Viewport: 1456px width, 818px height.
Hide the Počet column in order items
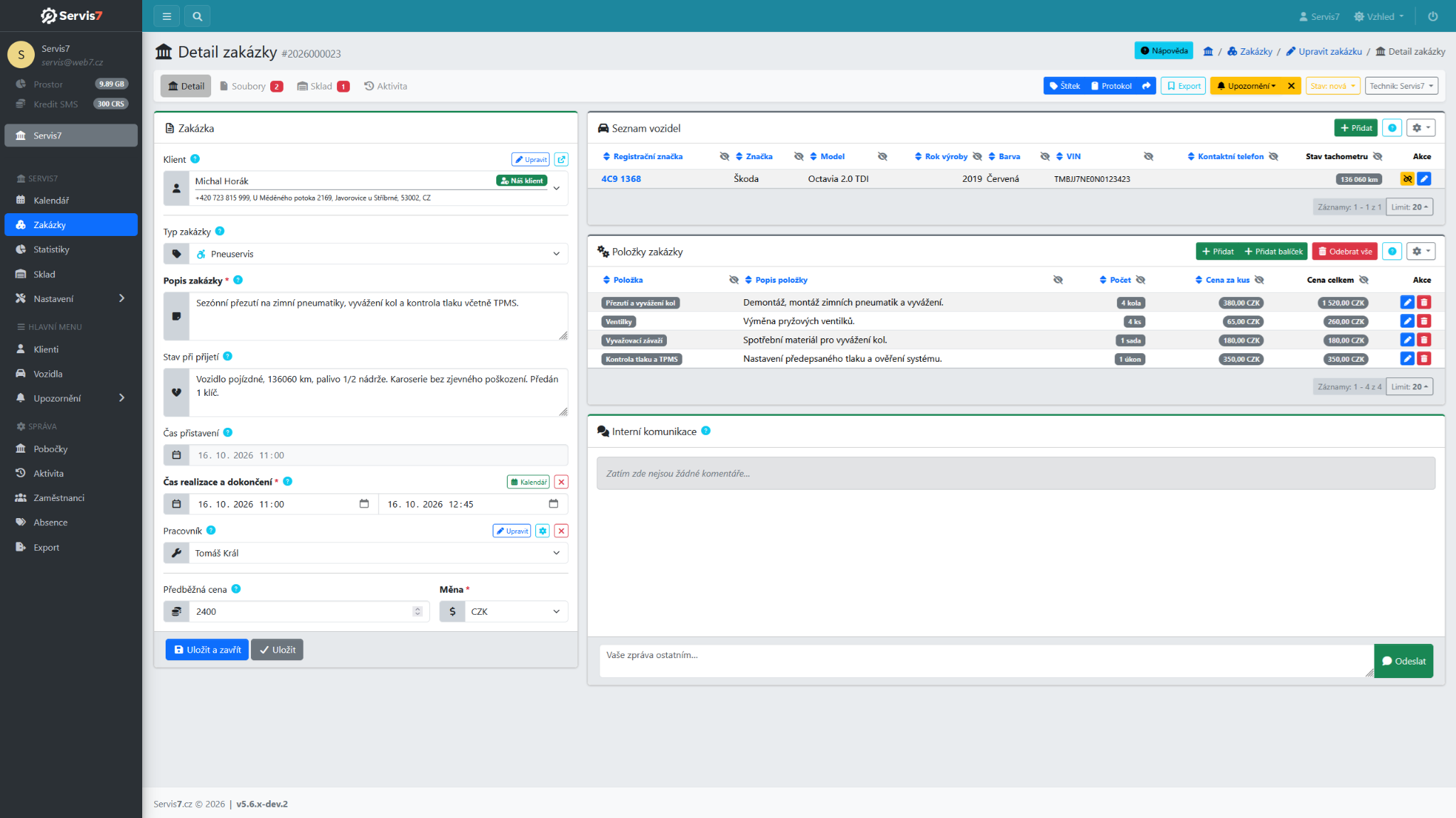(x=1140, y=280)
